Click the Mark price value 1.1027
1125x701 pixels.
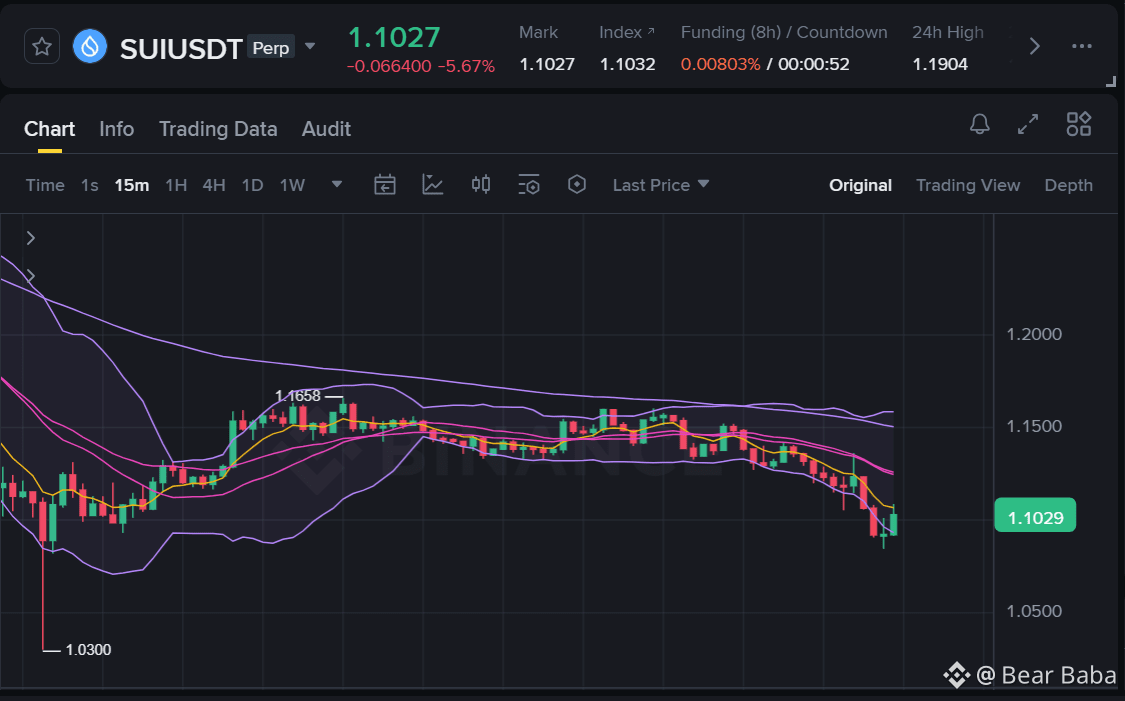[547, 64]
